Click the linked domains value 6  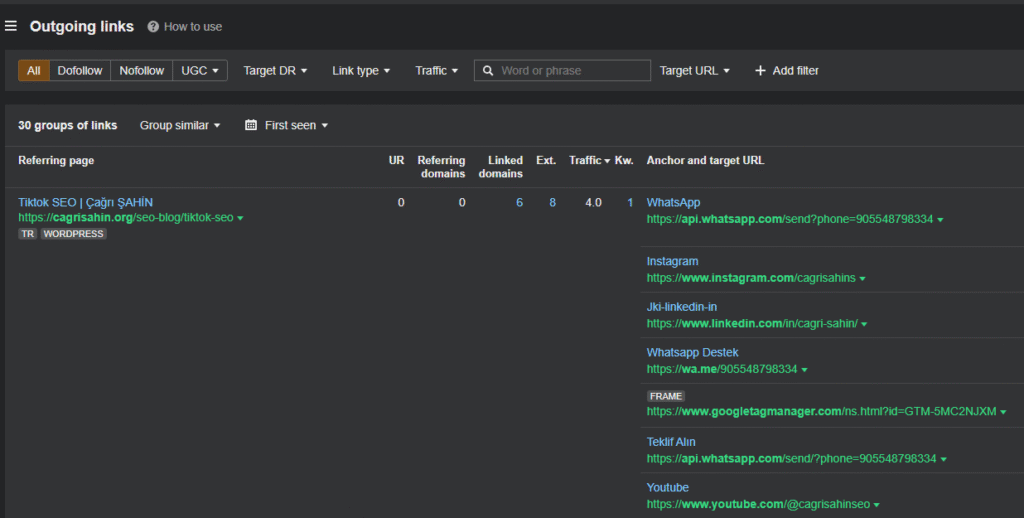[519, 202]
